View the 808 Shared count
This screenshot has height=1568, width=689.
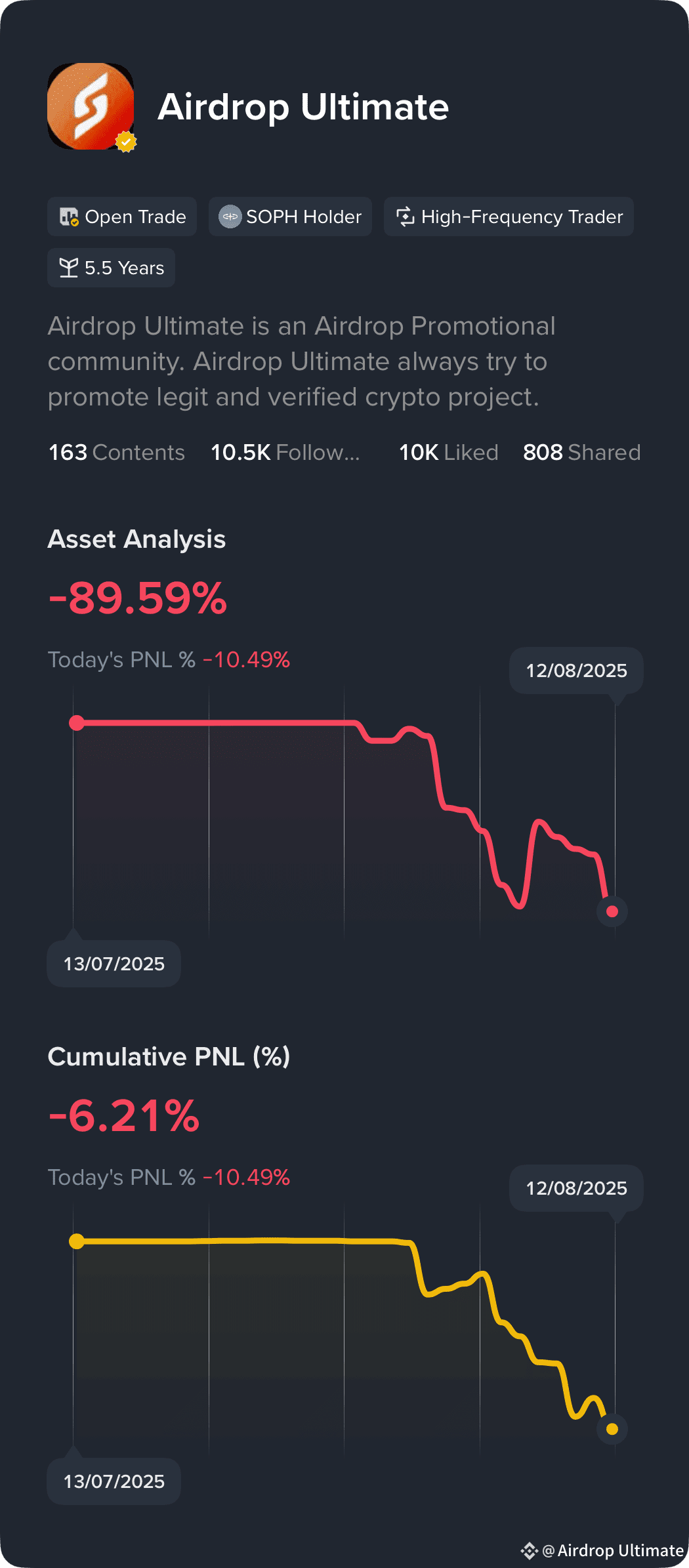(582, 453)
